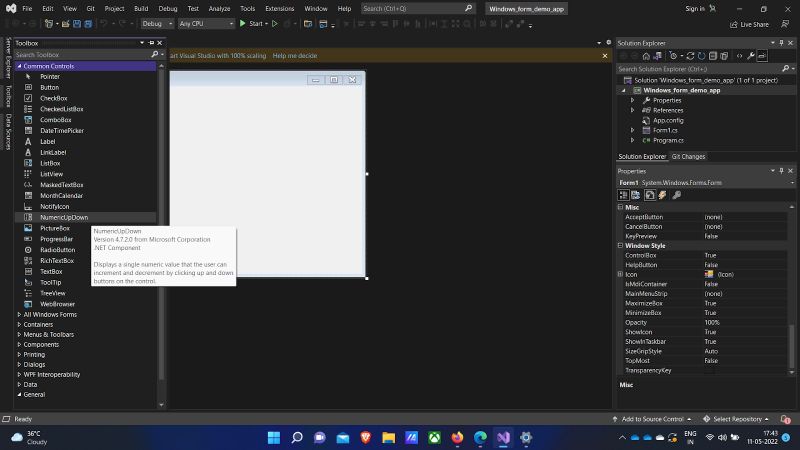Open the Build menu
Image resolution: width=800 pixels, height=450 pixels.
point(141,9)
